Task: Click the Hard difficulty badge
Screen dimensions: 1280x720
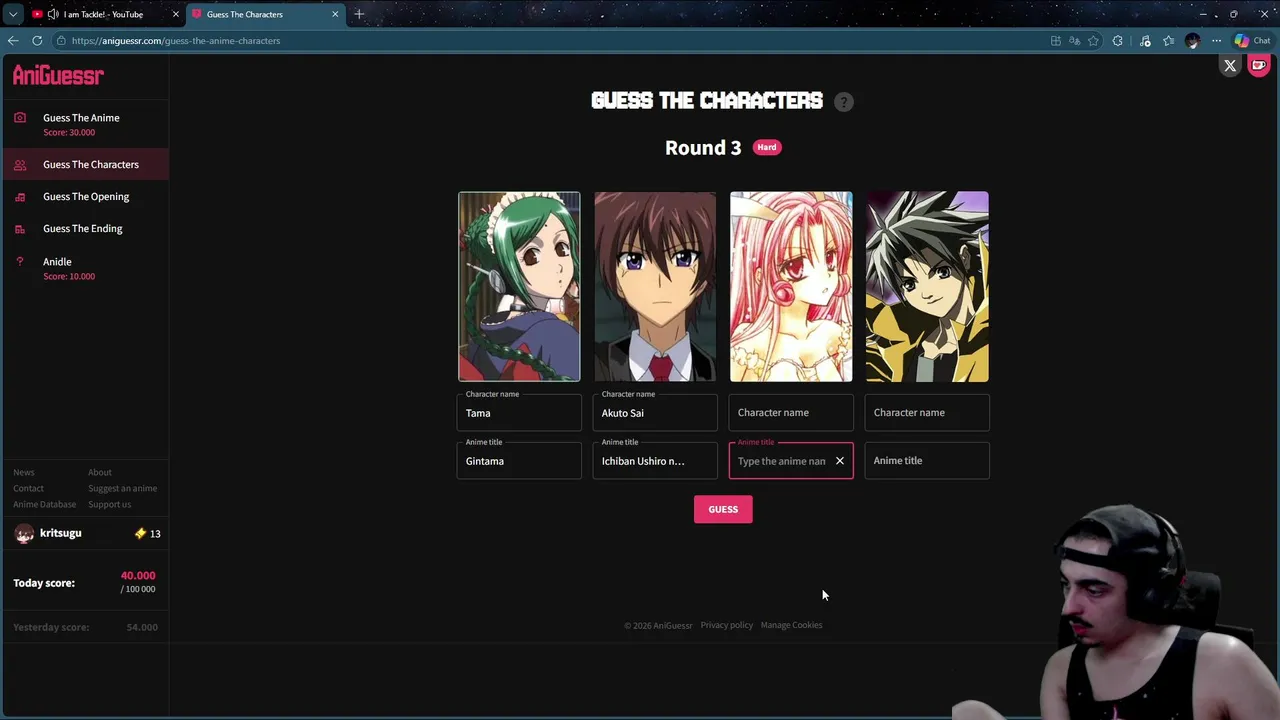Action: click(x=767, y=148)
